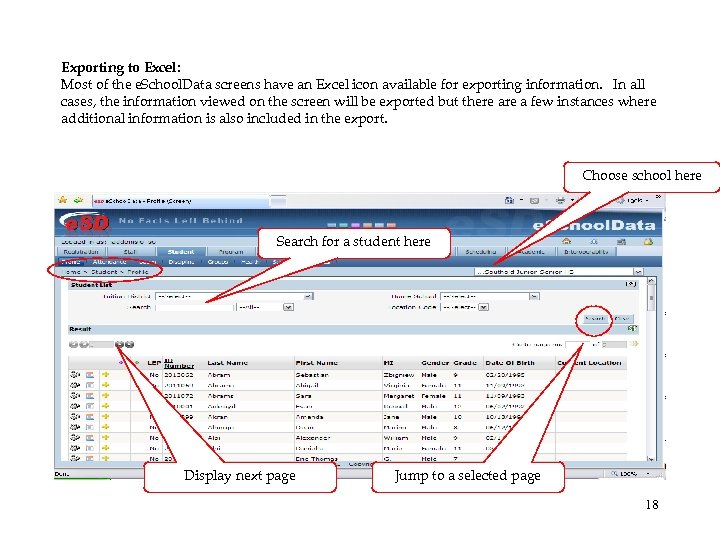
Task: Switch to the Scheduling tab
Action: coord(480,252)
